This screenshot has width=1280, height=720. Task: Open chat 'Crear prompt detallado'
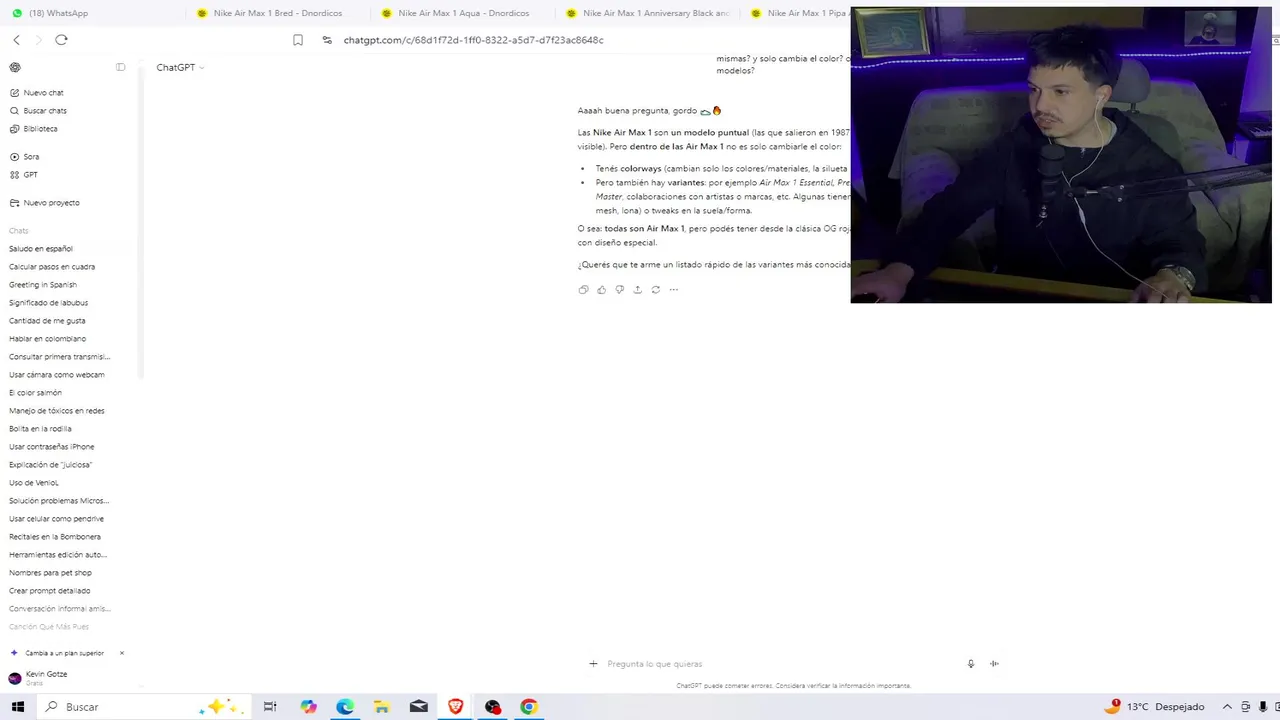[50, 591]
